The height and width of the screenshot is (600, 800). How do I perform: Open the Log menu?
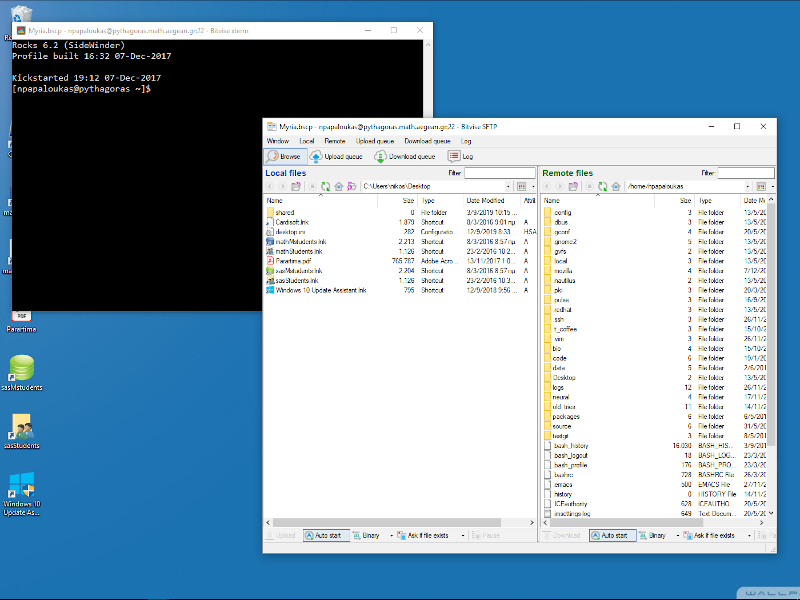(466, 141)
